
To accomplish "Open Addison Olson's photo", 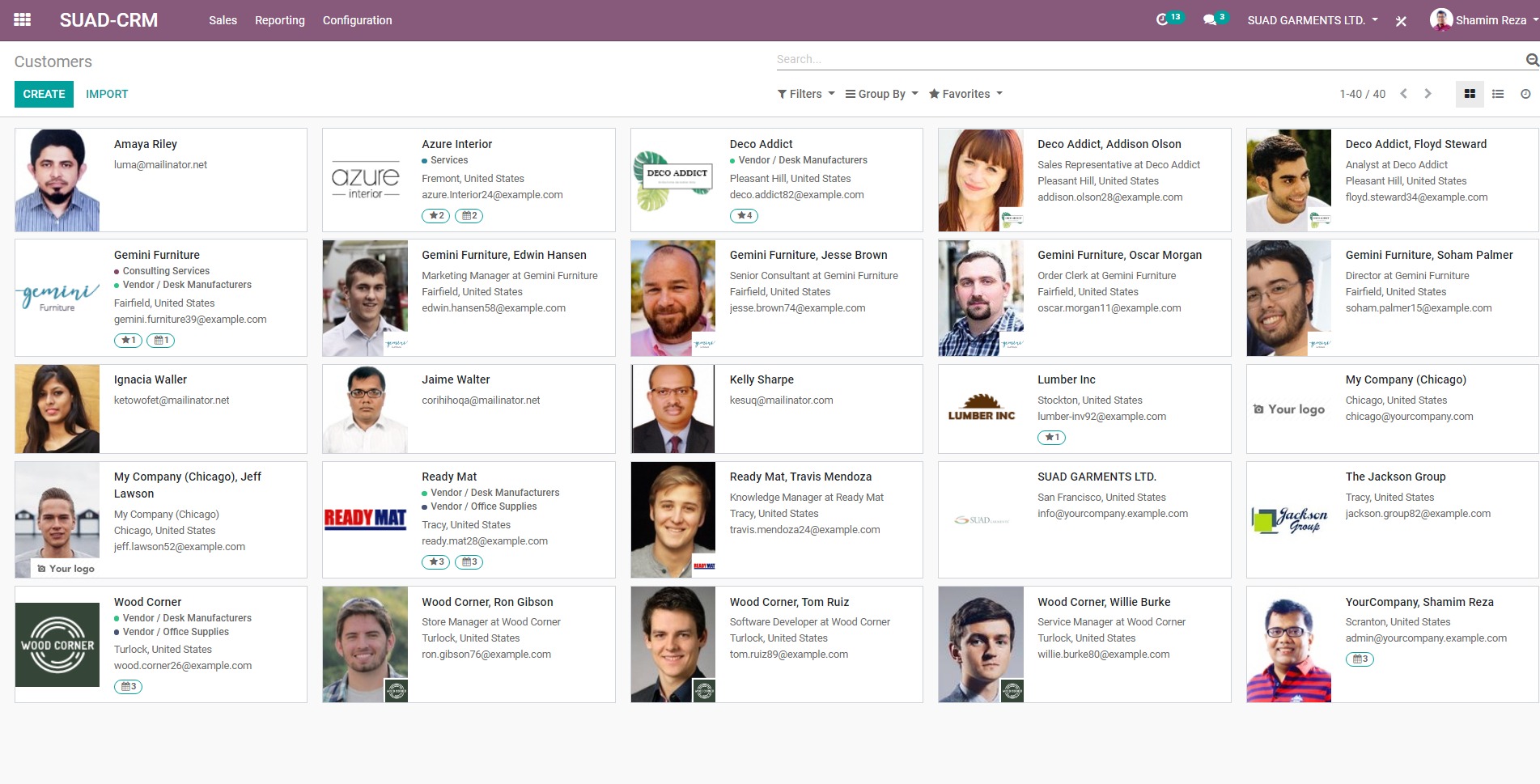I will 981,180.
